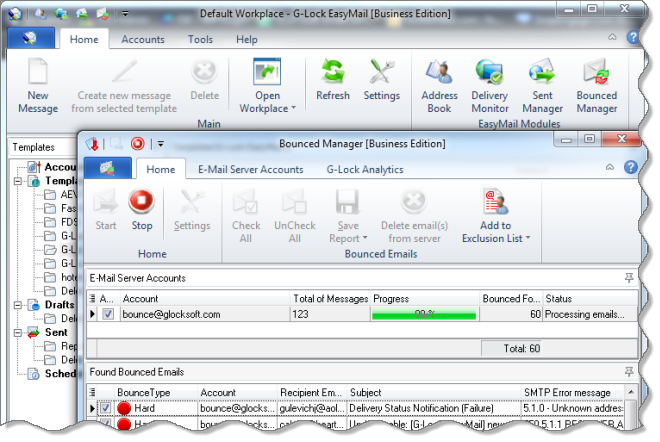660x442 pixels.
Task: Open Workplace in EasyMail ribbon
Action: [267, 86]
